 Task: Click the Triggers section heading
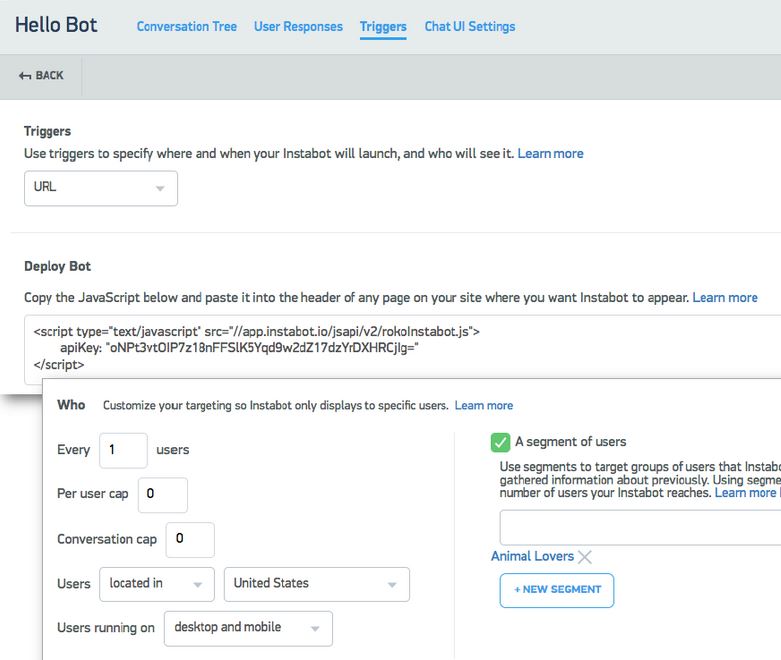pos(47,132)
